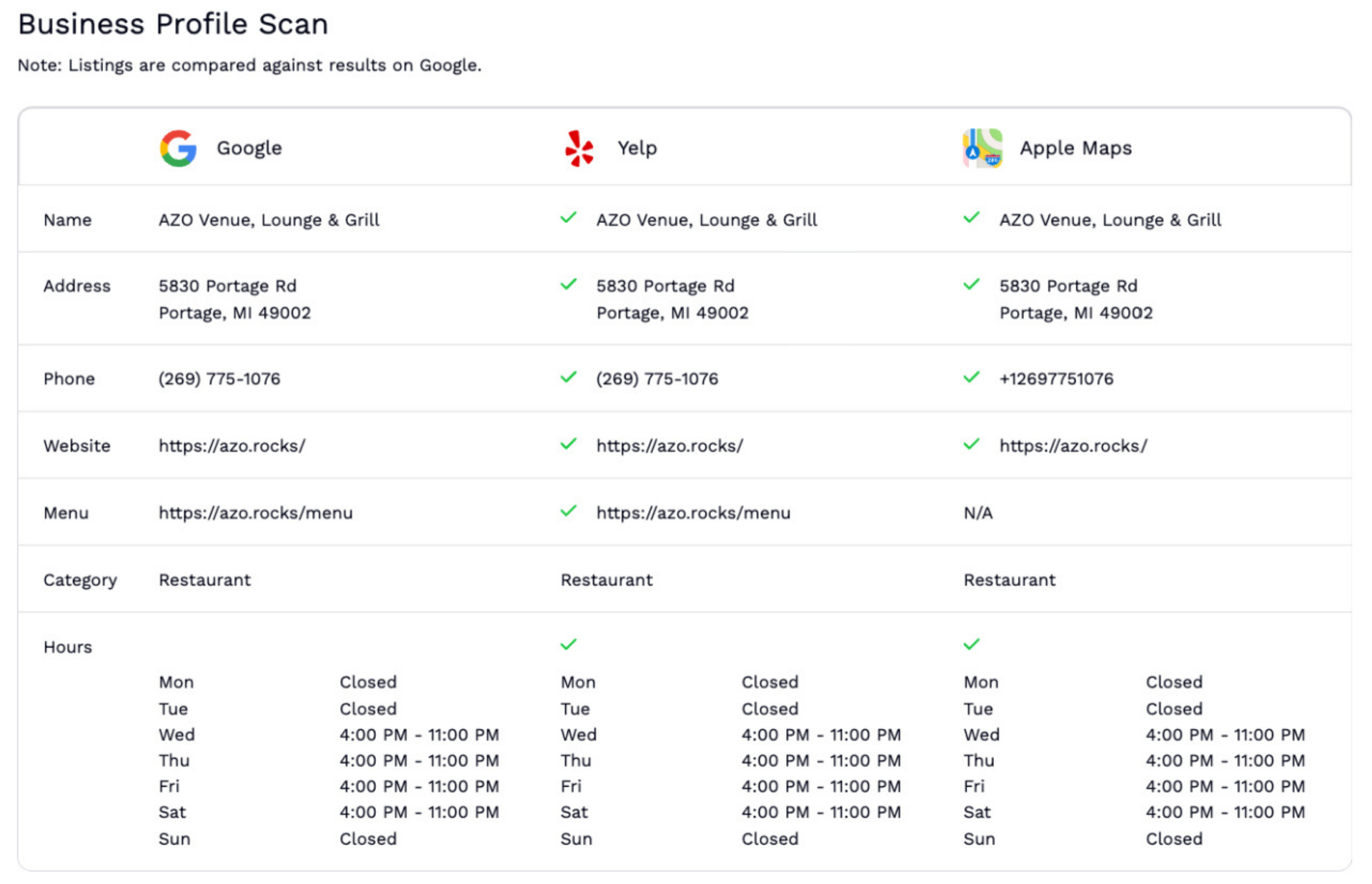Click the Apple Maps website match checkmark

coord(972,444)
